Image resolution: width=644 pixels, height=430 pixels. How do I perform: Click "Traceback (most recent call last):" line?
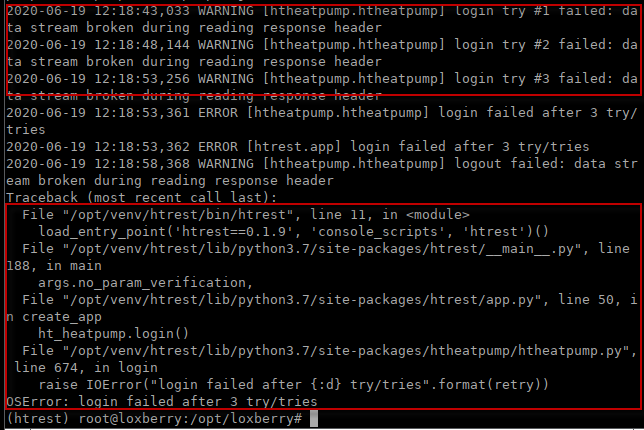tap(141, 197)
